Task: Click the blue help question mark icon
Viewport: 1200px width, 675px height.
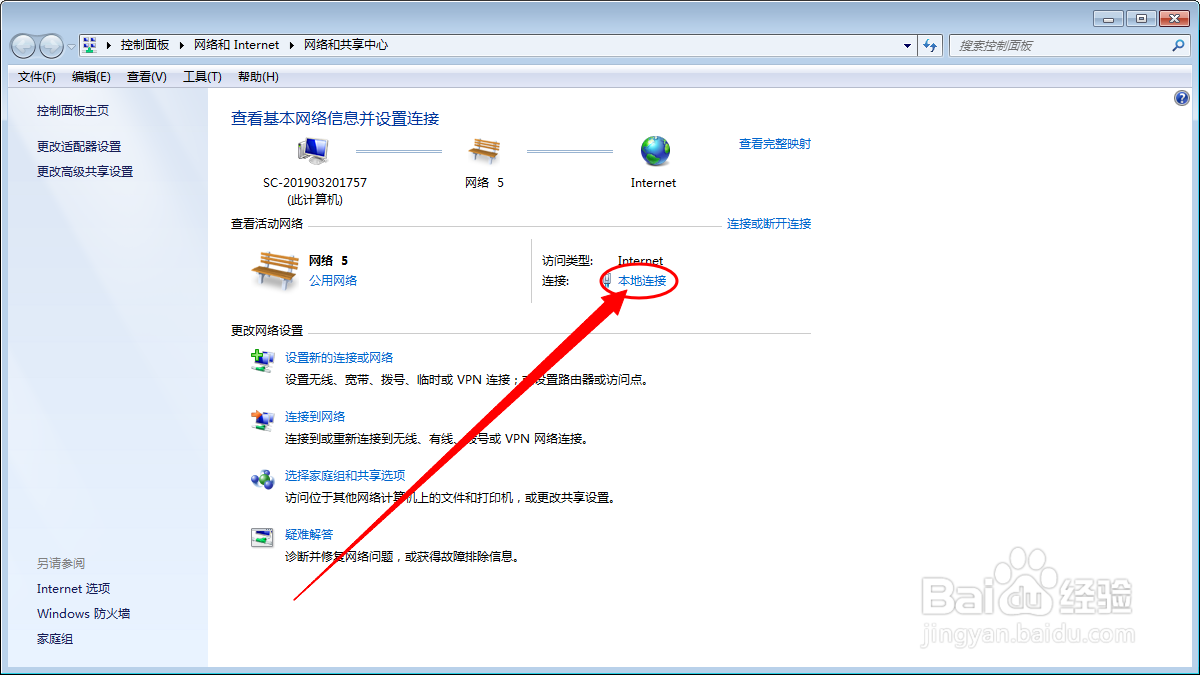Action: [1182, 97]
